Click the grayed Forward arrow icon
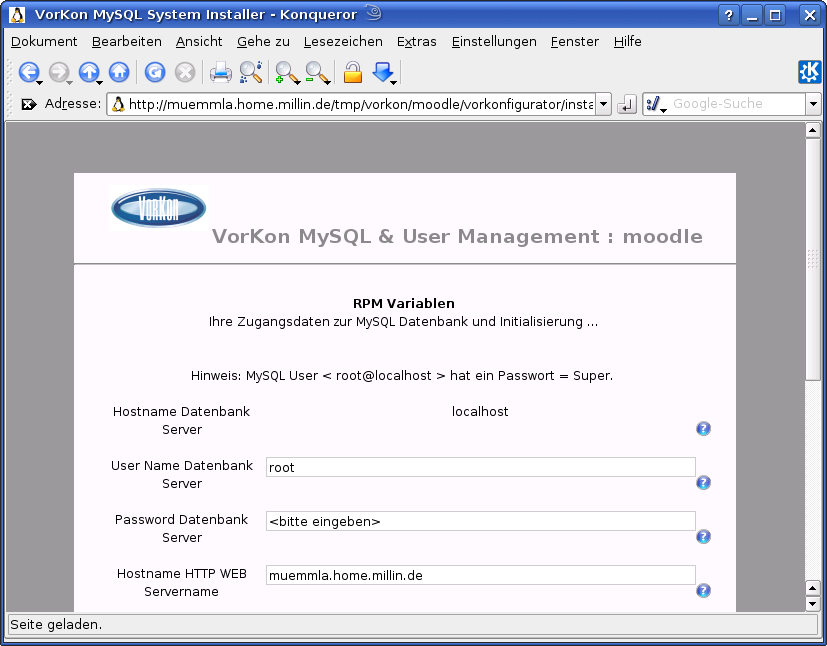 pos(59,72)
